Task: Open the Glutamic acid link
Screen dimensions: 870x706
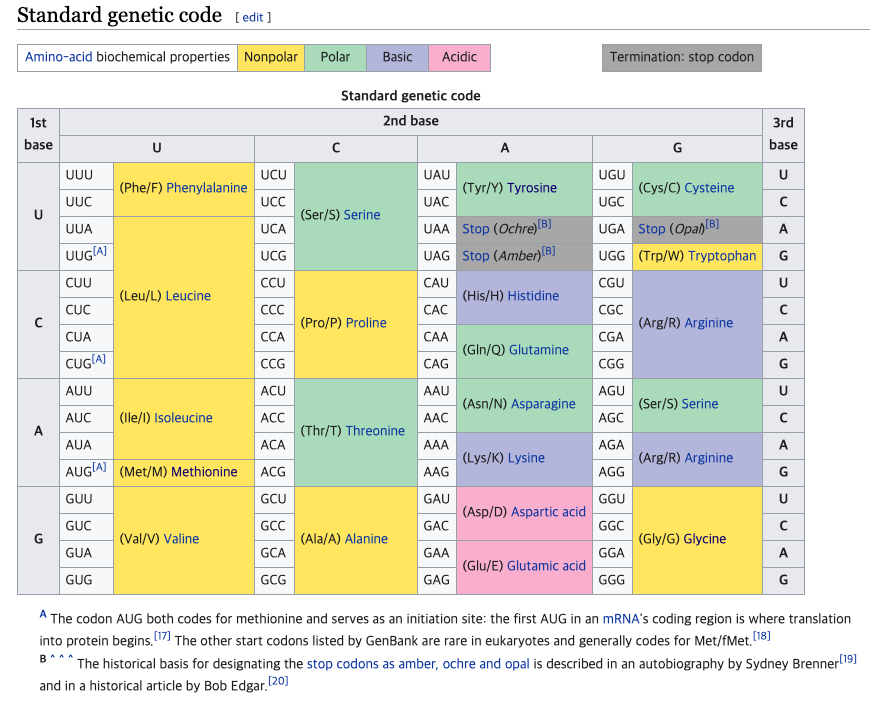Action: 546,566
